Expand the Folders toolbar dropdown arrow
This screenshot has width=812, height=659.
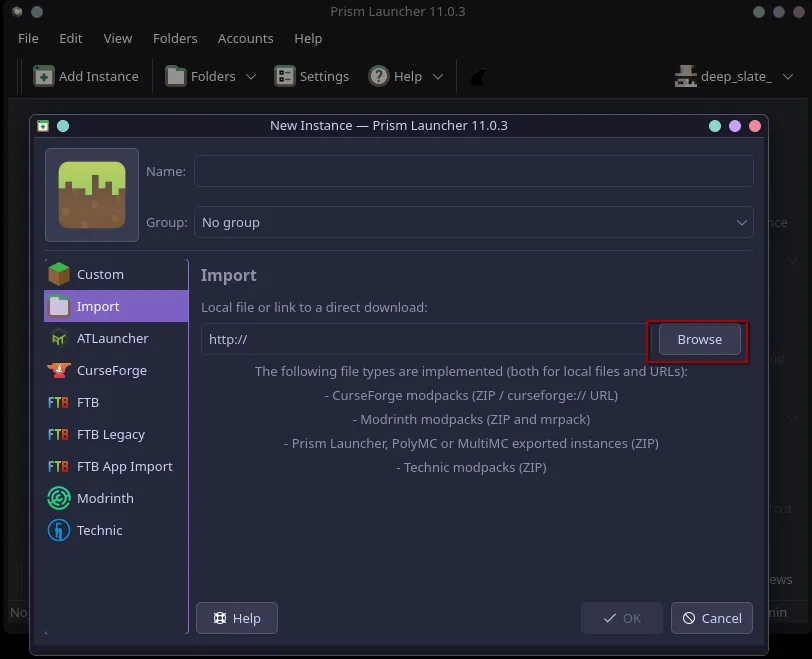point(251,77)
